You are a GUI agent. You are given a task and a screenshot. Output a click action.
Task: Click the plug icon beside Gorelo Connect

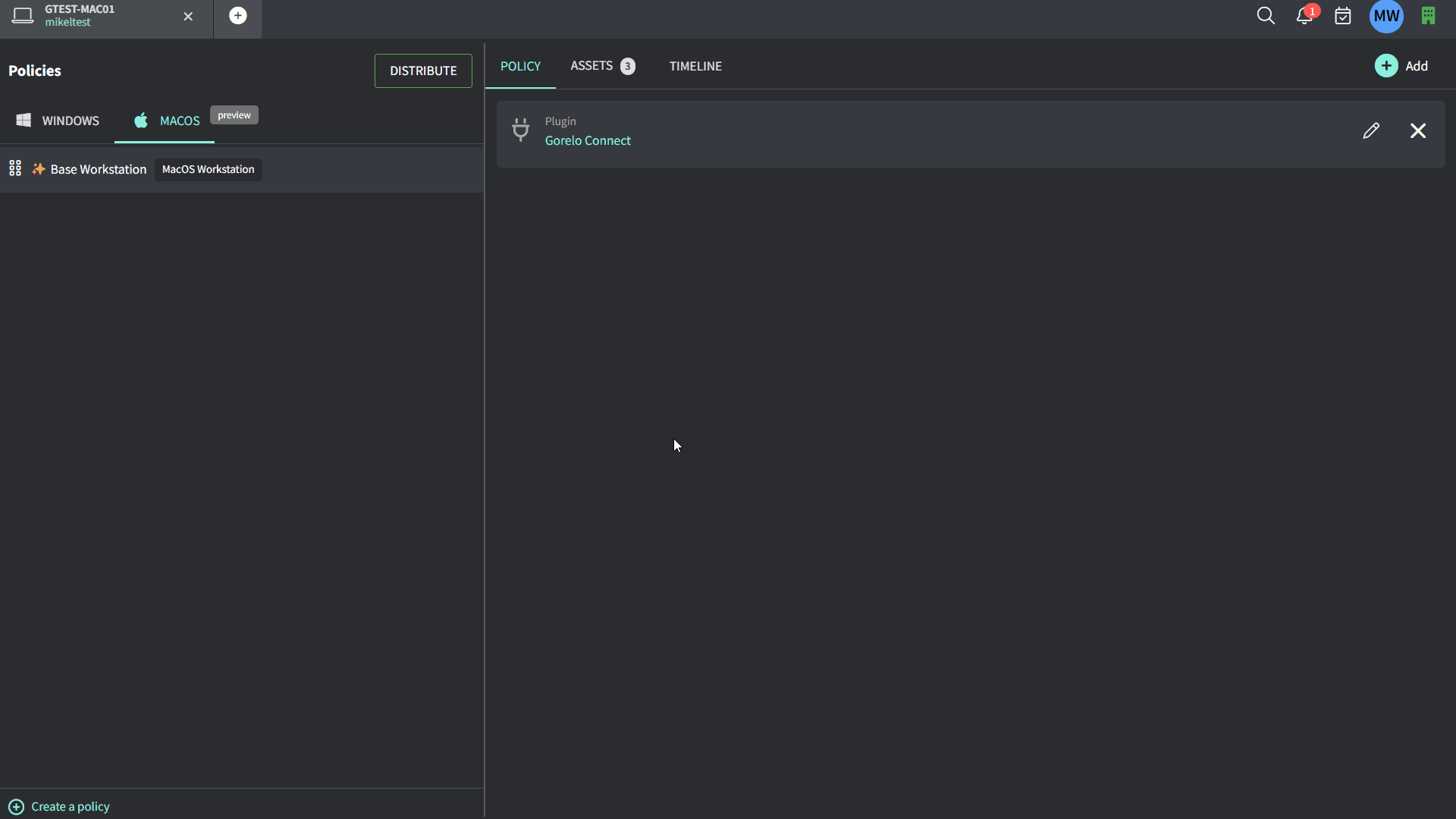coord(520,130)
